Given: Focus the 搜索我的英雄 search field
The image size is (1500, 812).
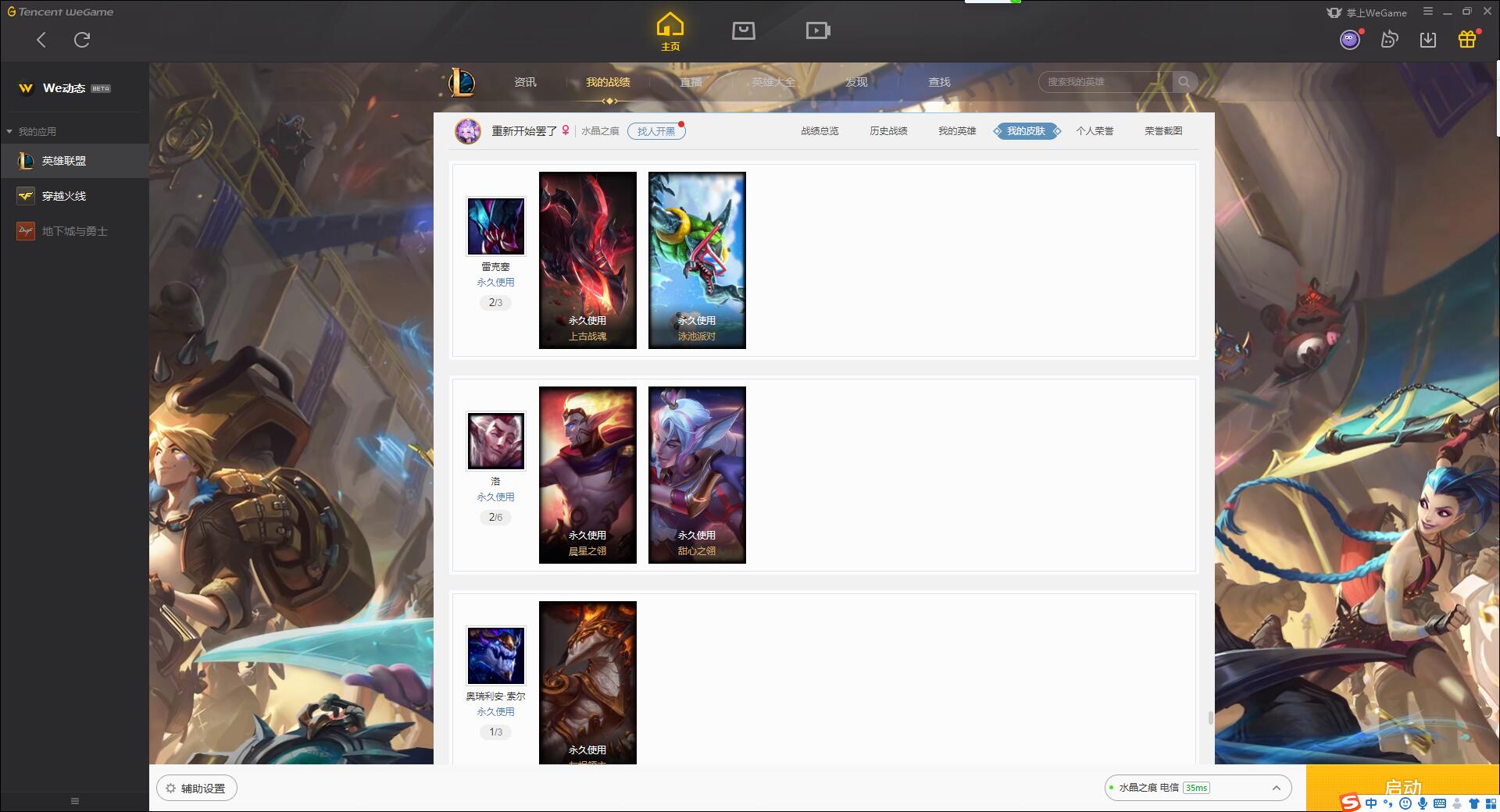Looking at the screenshot, I should (1105, 82).
